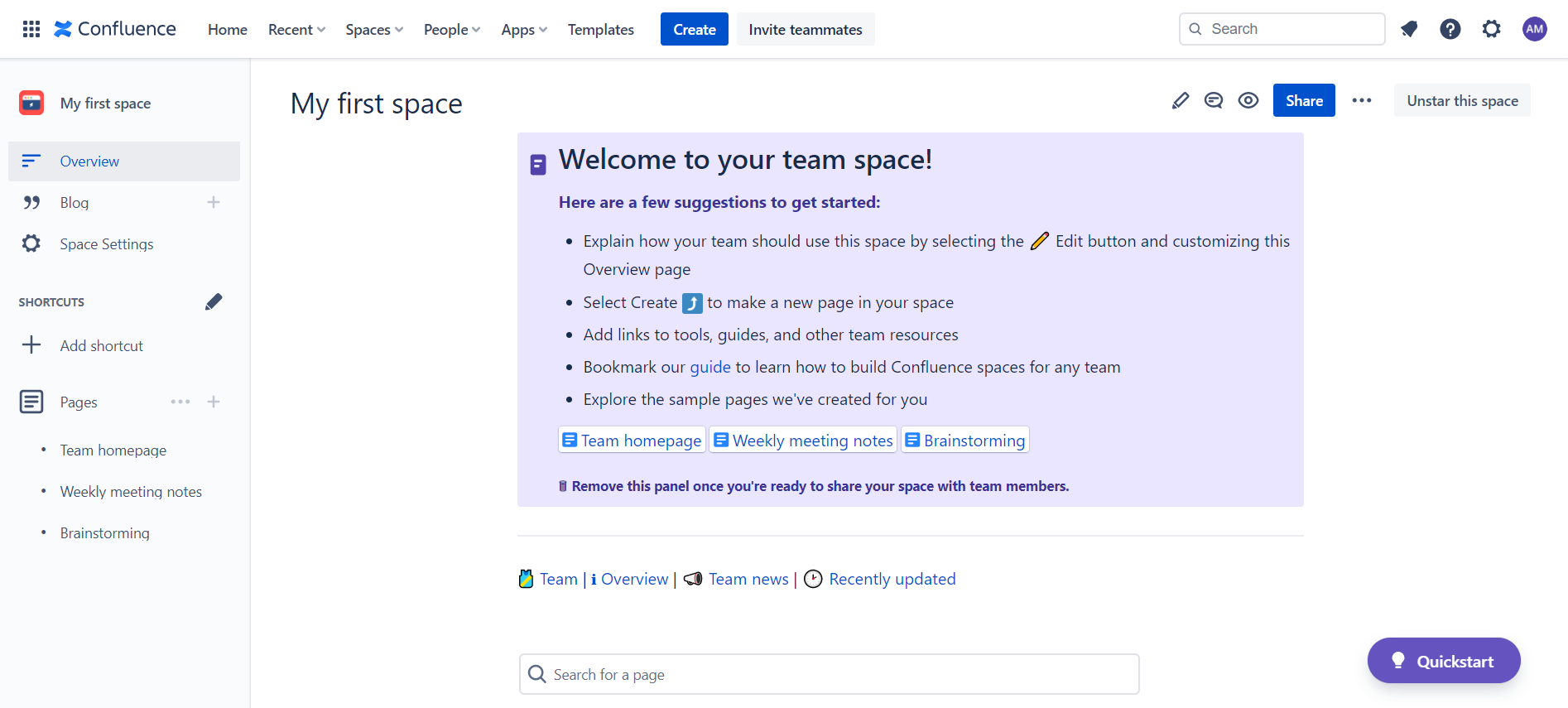Screen dimensions: 1568x708
Task: Open Brainstorming in sidebar tree
Action: (105, 532)
